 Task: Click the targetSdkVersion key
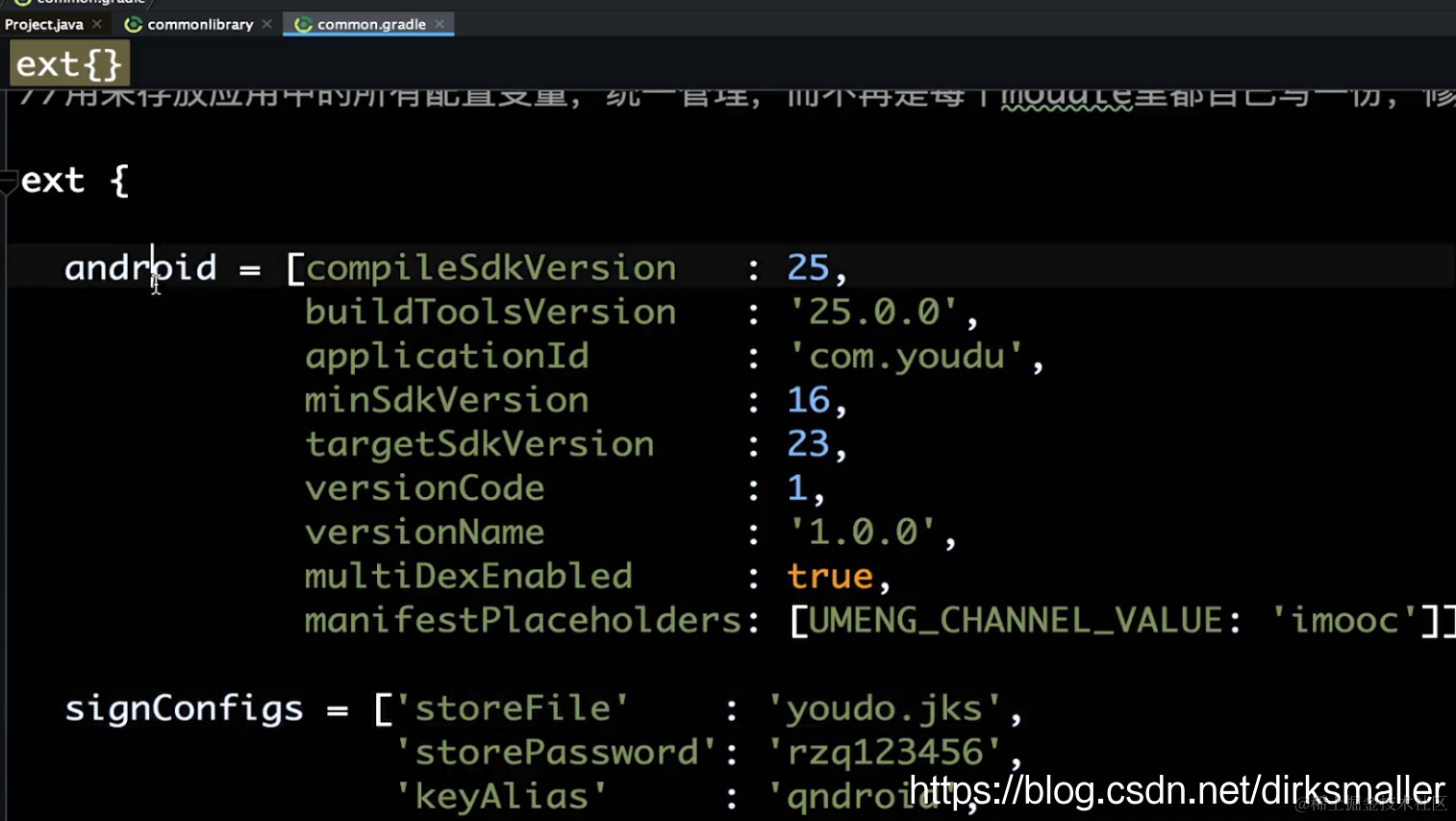[x=479, y=444]
